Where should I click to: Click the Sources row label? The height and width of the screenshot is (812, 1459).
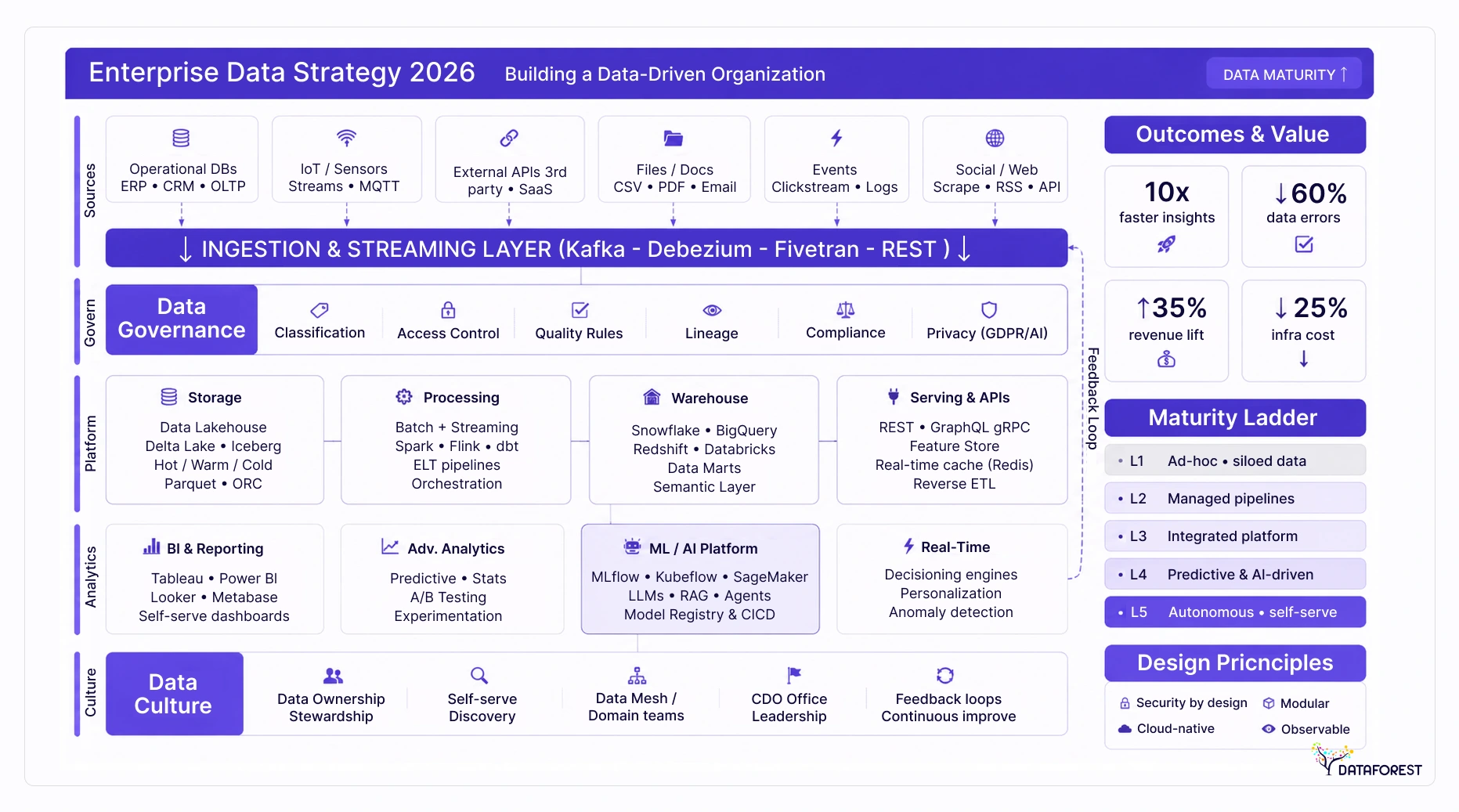pos(90,190)
